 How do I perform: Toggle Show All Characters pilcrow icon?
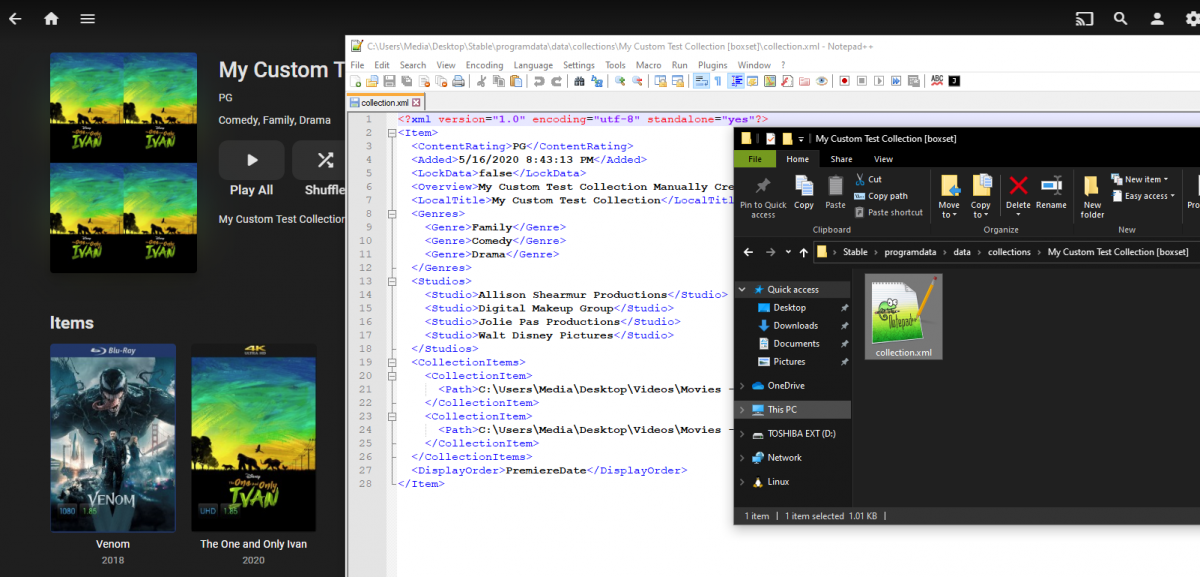[x=717, y=81]
